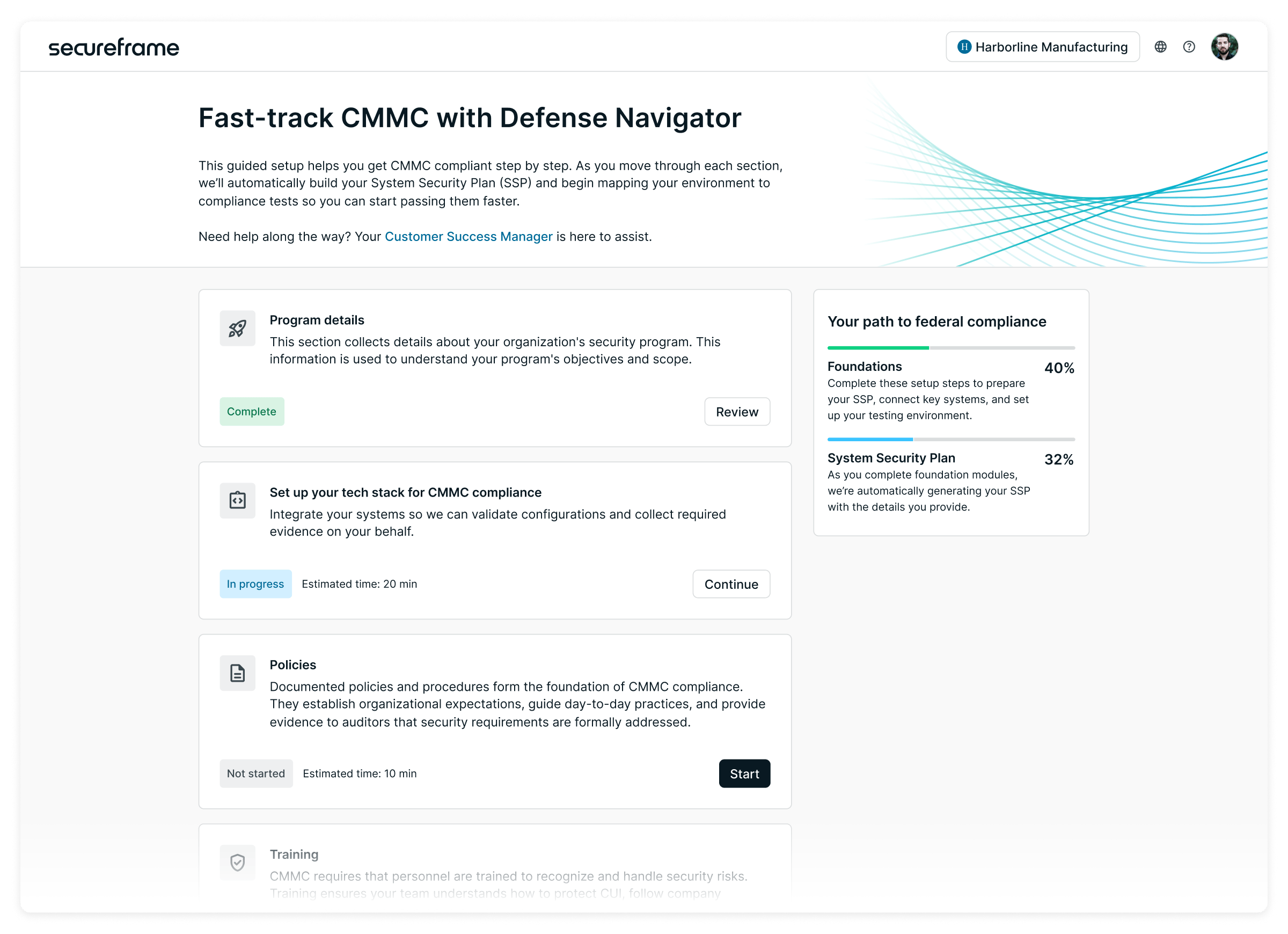Open the help question mark icon
Image resolution: width=1288 pixels, height=934 pixels.
(1189, 47)
